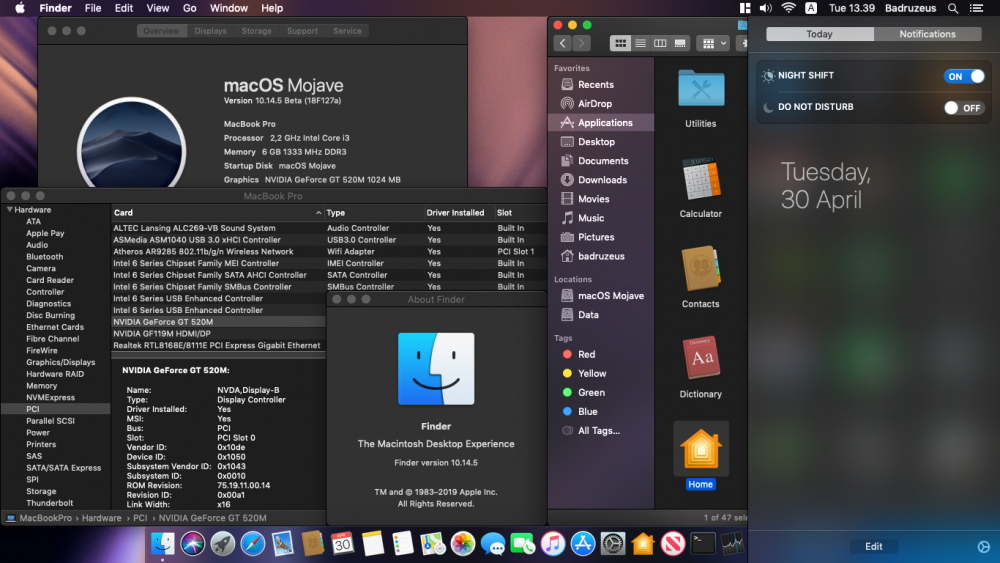Switch Finder to gallery view
This screenshot has width=1000, height=563.
click(680, 43)
